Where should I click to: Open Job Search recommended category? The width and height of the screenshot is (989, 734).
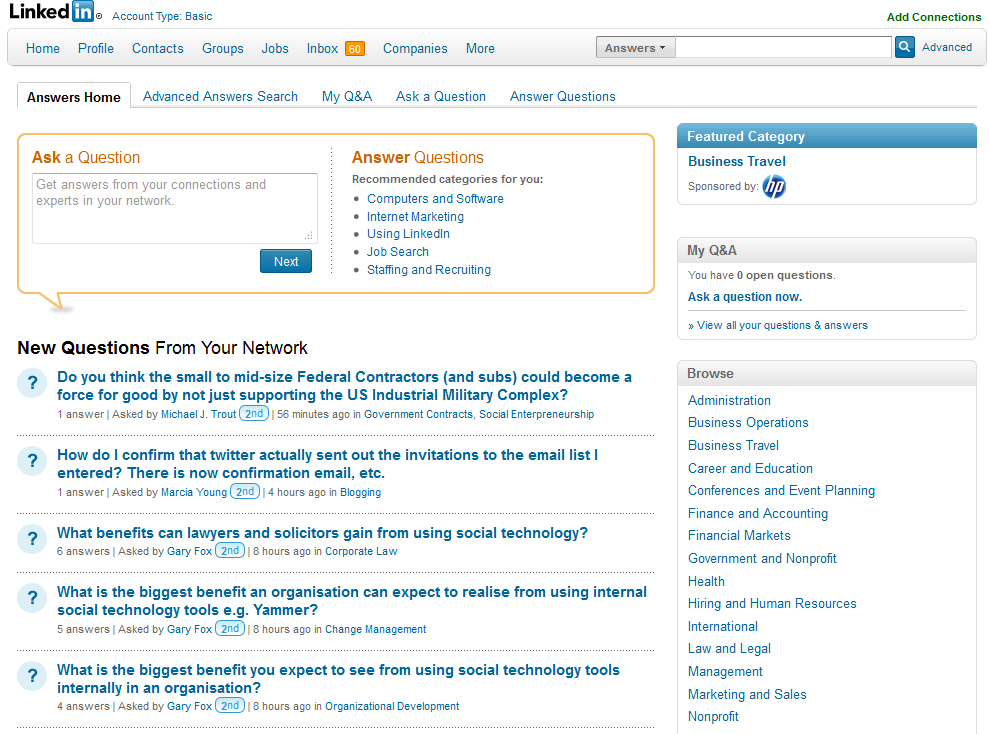[398, 252]
